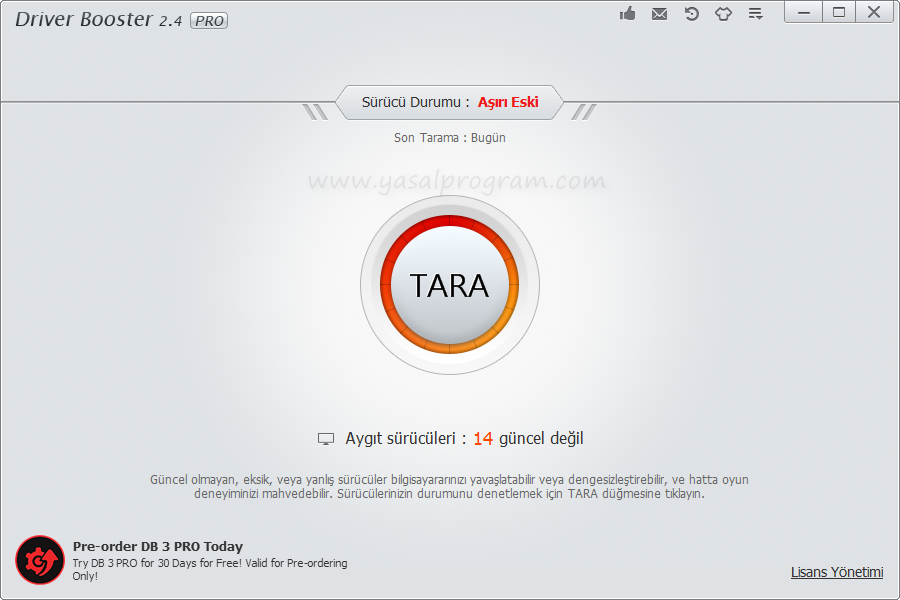Expand the options menu icon in title bar
900x600 pixels.
coord(755,14)
